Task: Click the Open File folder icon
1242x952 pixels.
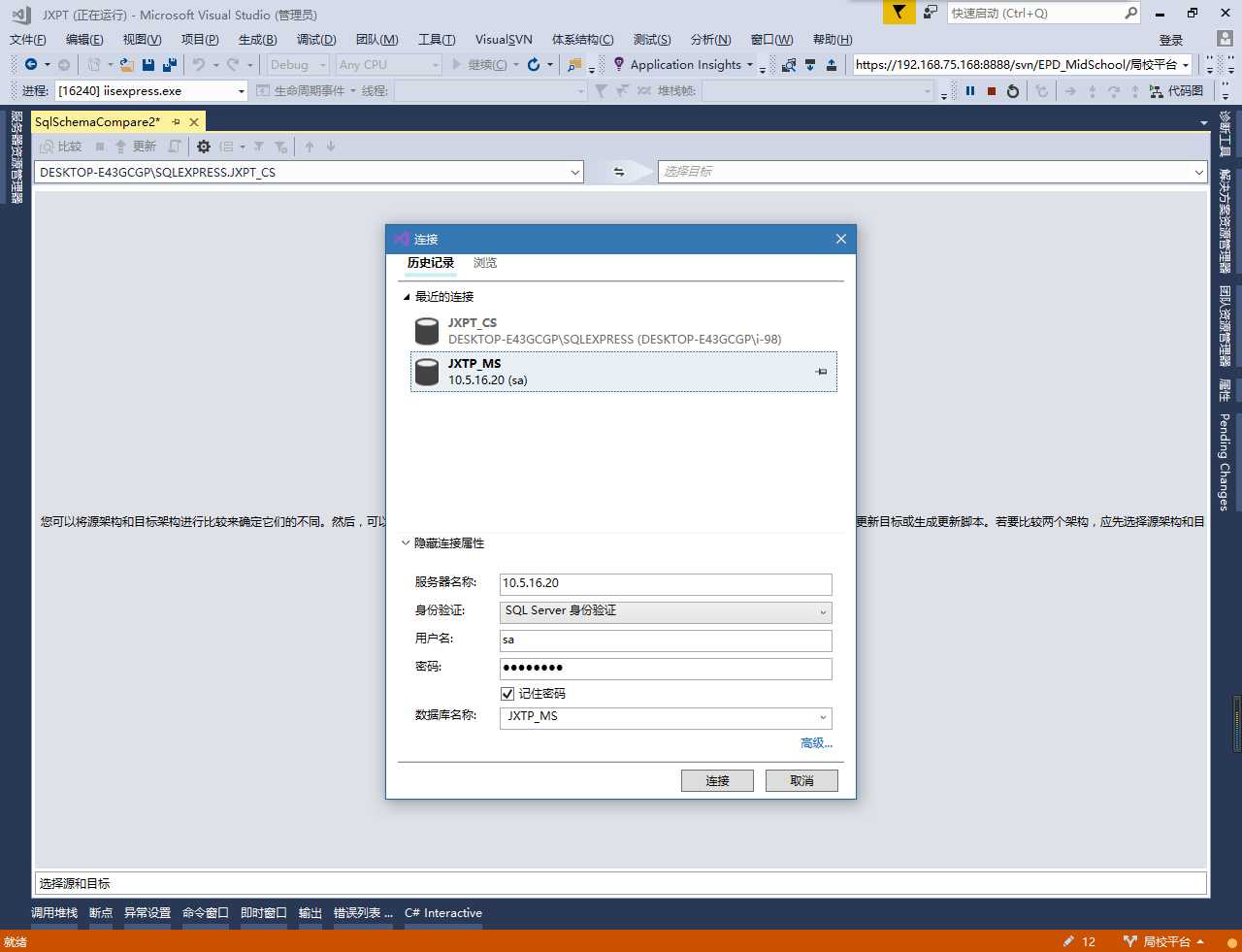Action: [x=126, y=65]
